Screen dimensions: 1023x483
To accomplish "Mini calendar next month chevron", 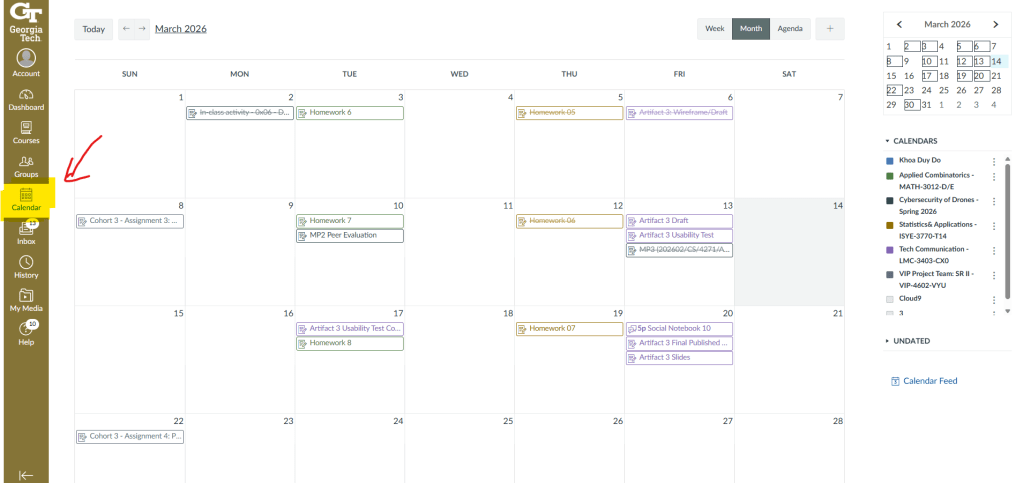I will [996, 25].
